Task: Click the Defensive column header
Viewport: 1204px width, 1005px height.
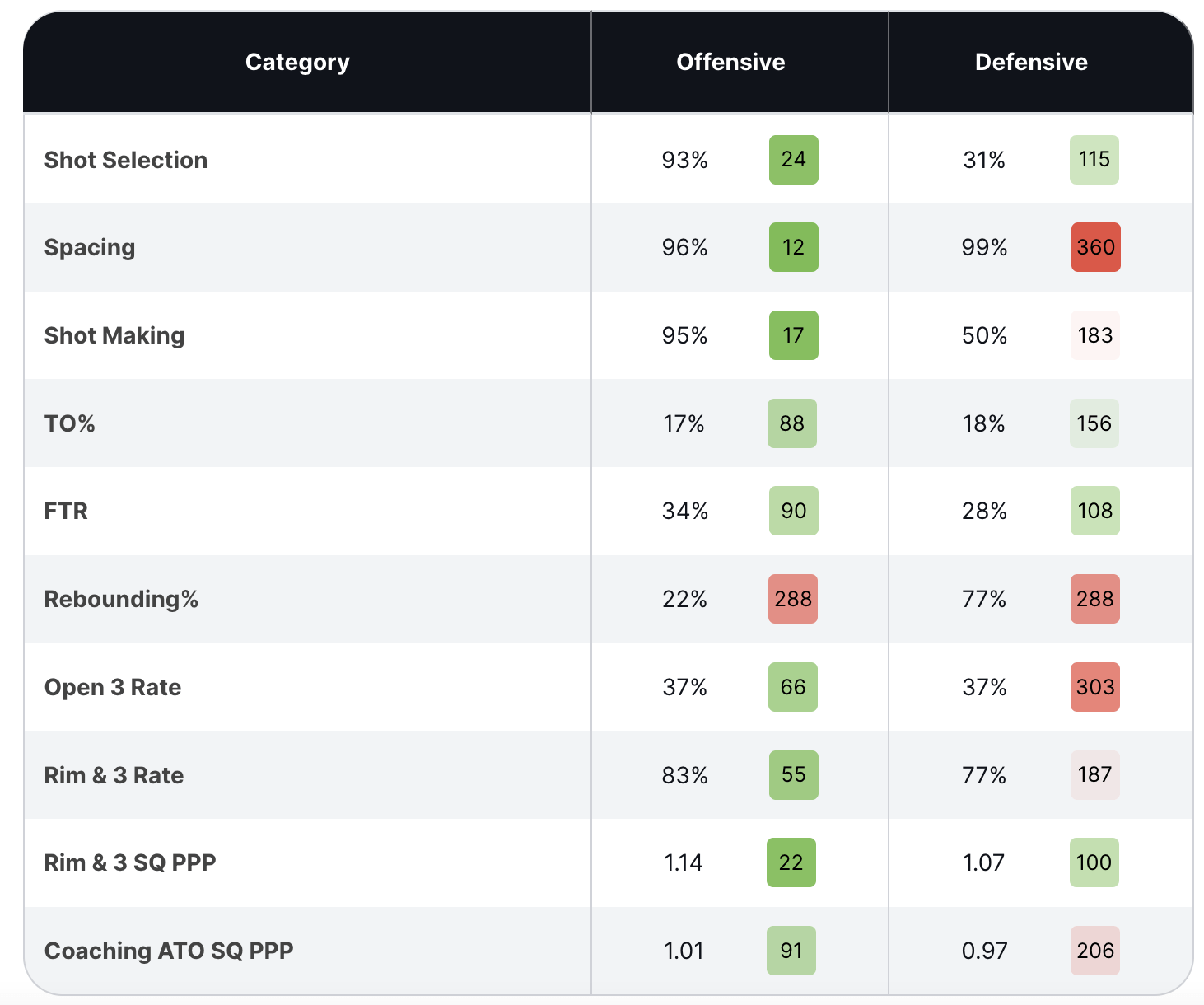Action: click(x=1031, y=63)
